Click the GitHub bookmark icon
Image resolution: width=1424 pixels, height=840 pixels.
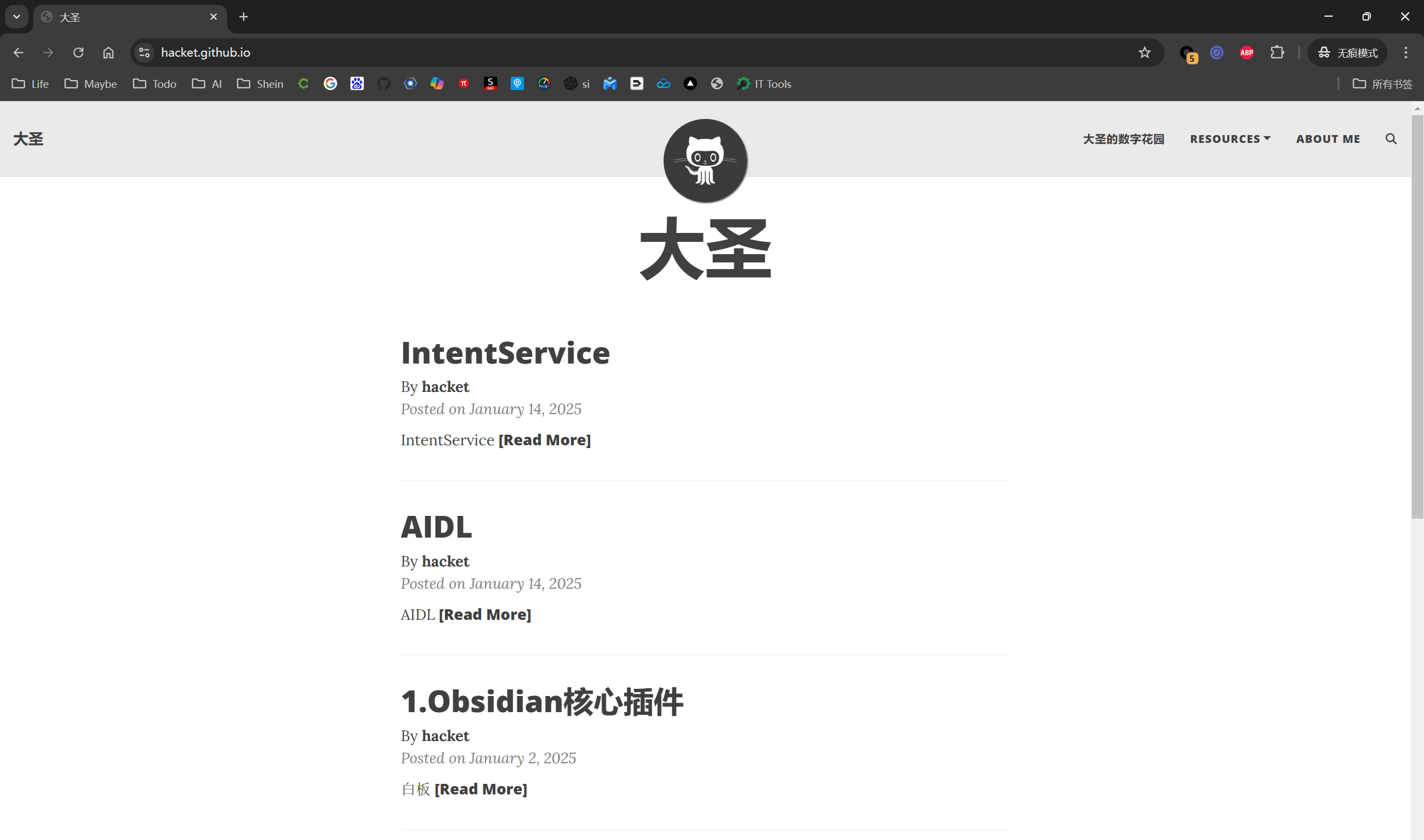click(x=383, y=84)
